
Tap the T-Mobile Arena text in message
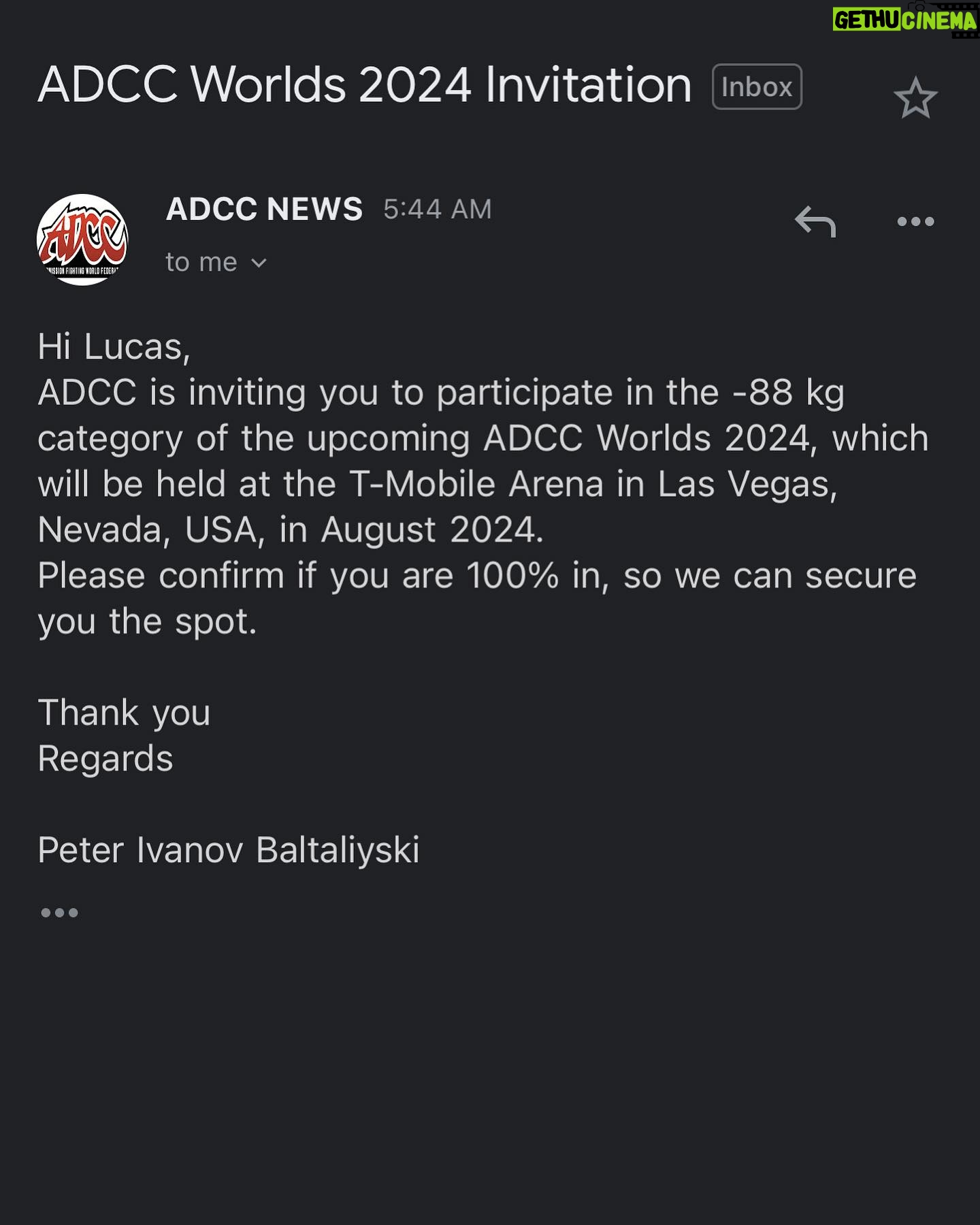pos(476,484)
